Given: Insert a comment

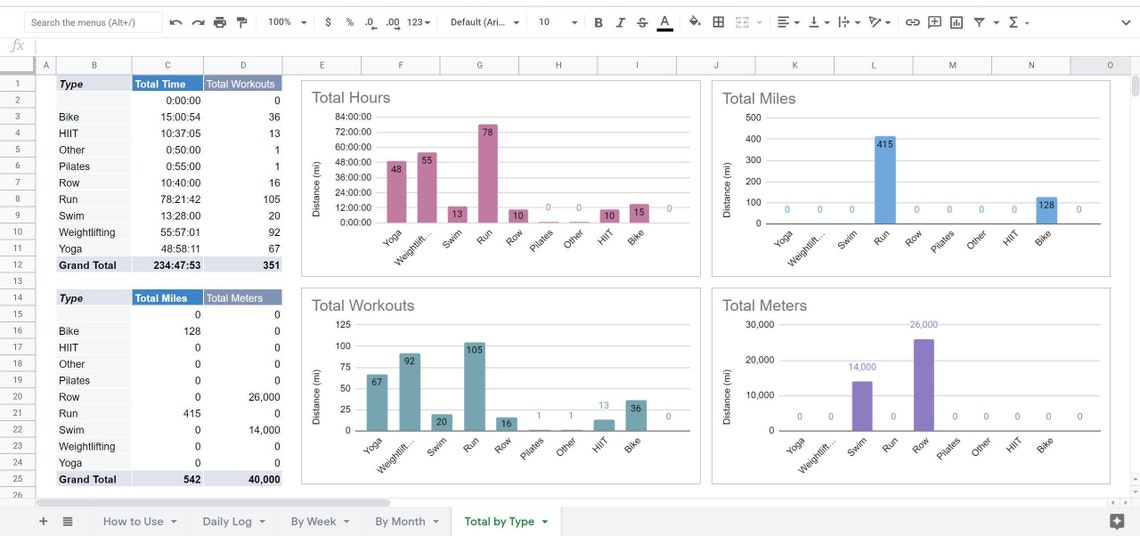Looking at the screenshot, I should (x=934, y=23).
